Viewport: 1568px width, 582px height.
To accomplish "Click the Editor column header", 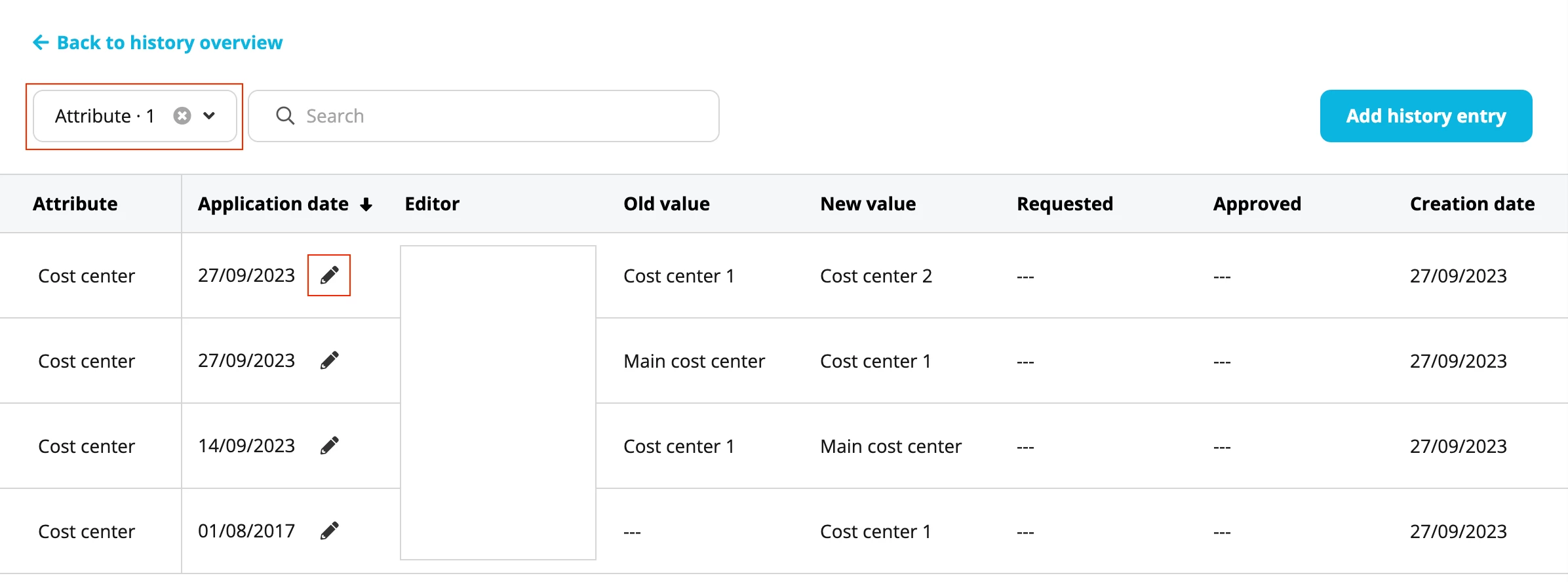I will click(432, 204).
